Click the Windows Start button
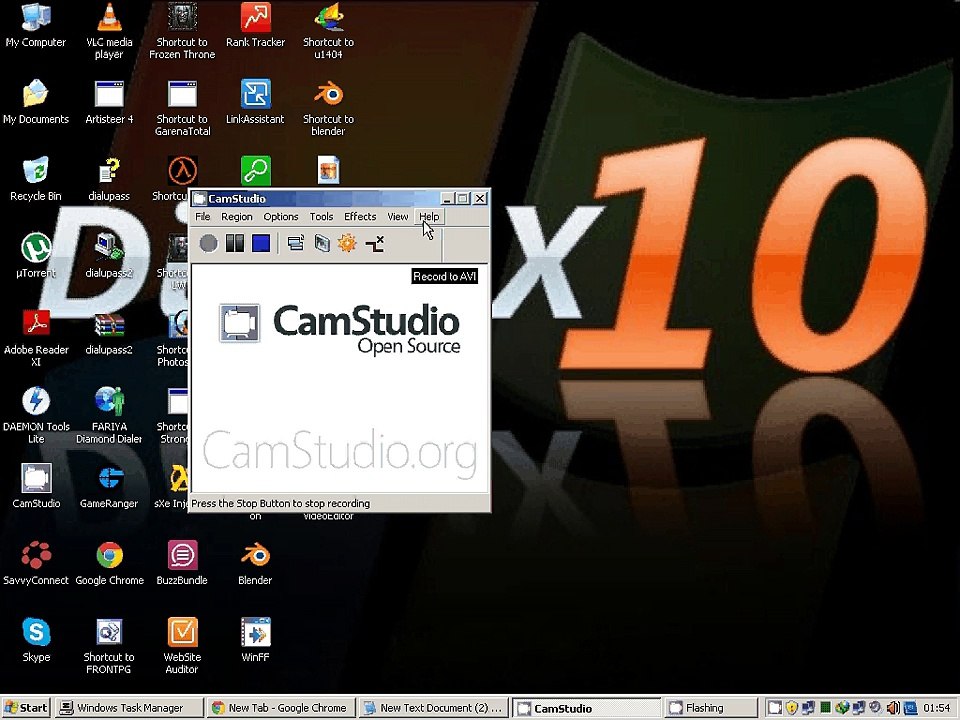 tap(26, 708)
